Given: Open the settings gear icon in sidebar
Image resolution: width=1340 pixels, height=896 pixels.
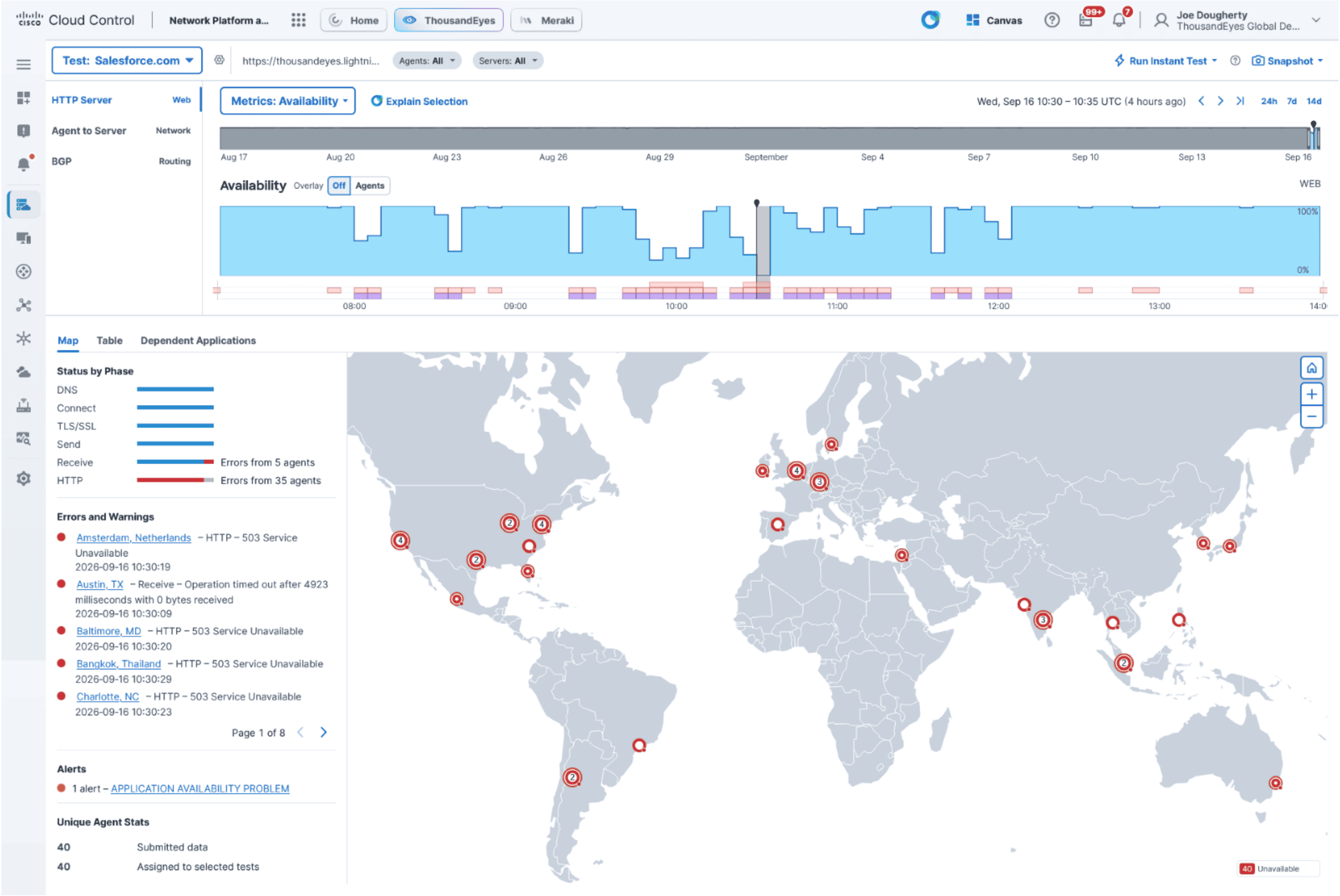Looking at the screenshot, I should 23,478.
